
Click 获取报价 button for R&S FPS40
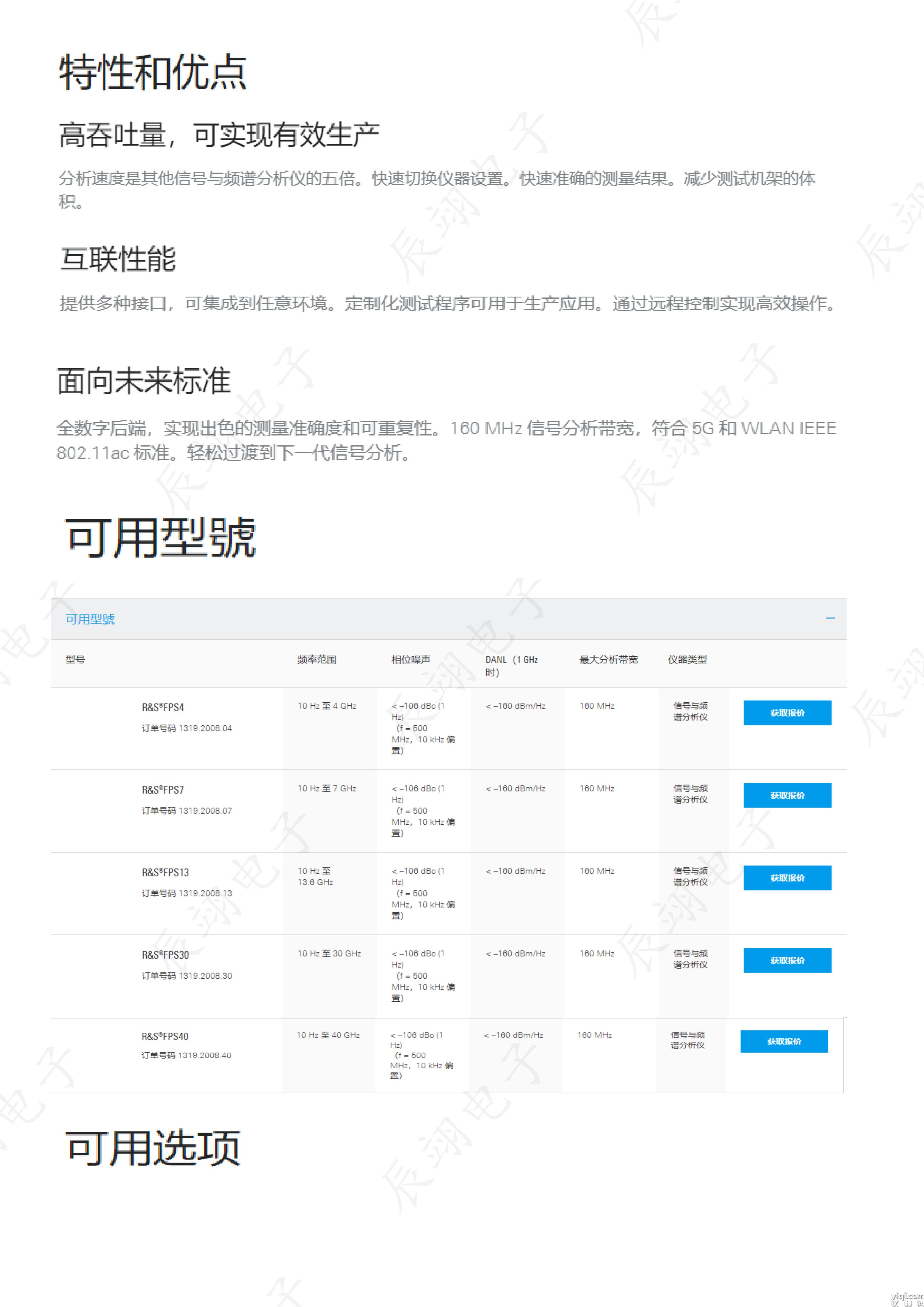(x=783, y=1041)
